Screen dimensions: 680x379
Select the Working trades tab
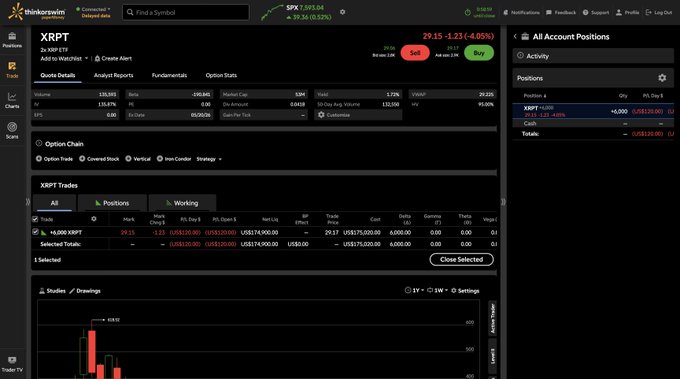pos(182,203)
